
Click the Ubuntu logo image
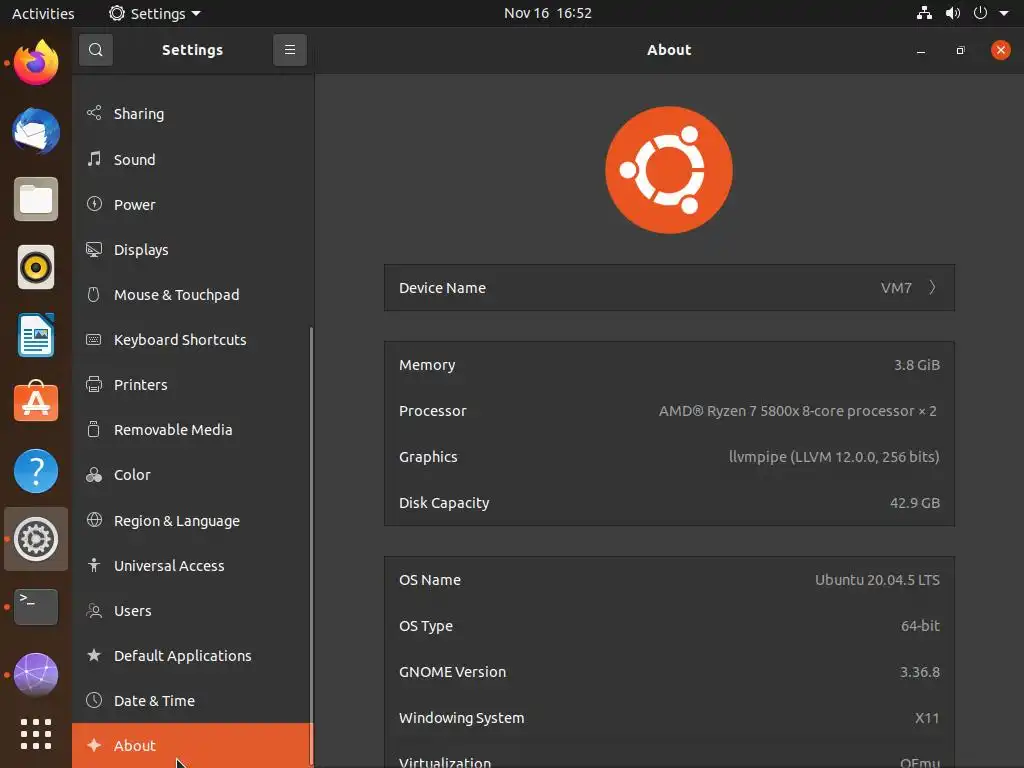(669, 170)
